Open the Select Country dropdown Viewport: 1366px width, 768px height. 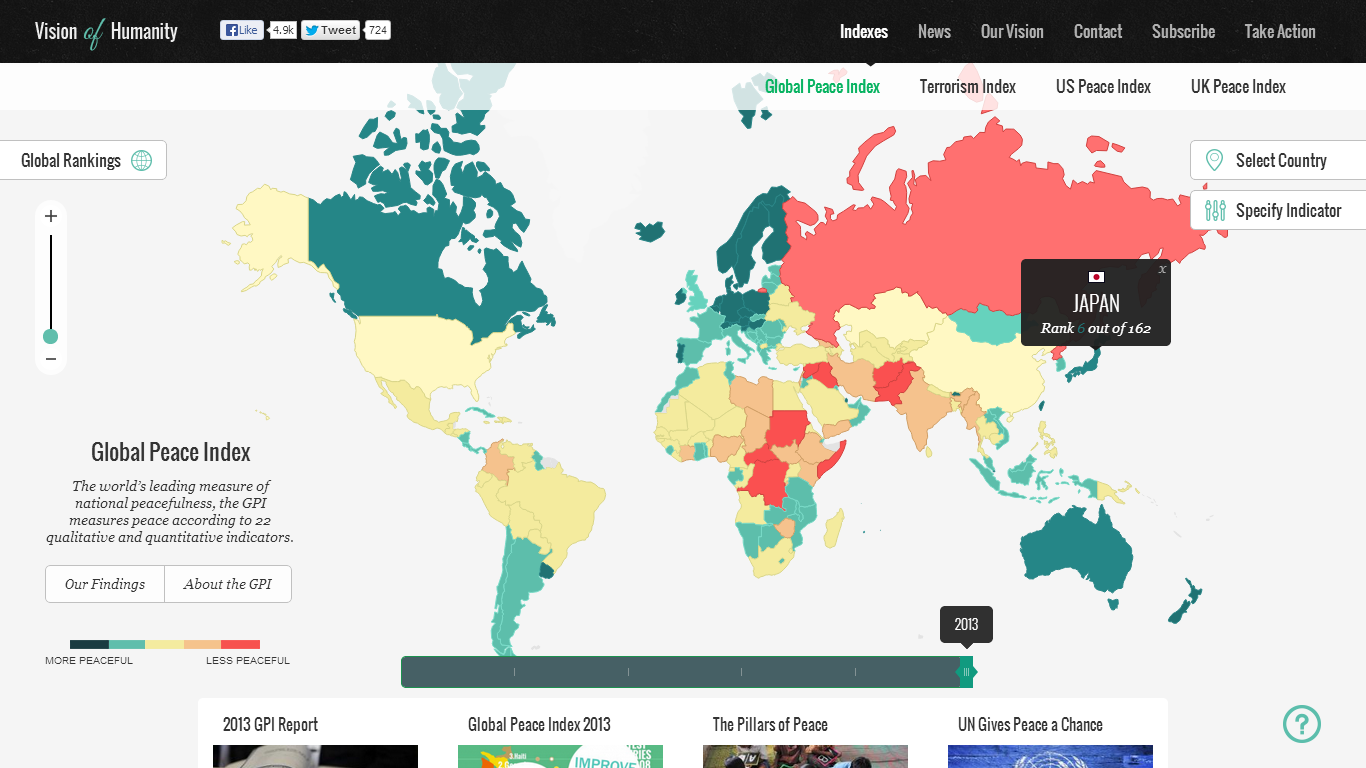point(1278,160)
